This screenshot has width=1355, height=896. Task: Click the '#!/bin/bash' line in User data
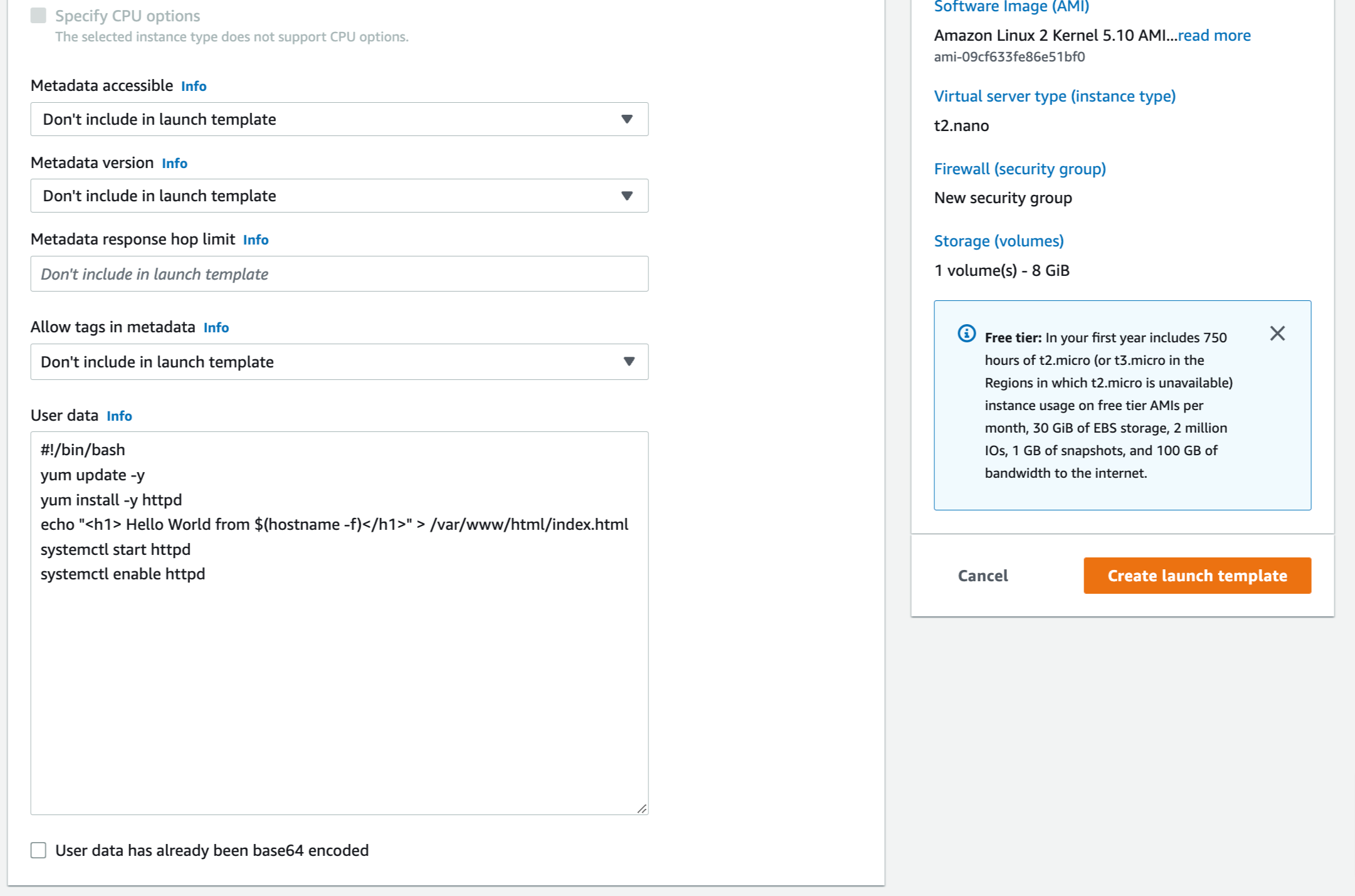(x=83, y=450)
